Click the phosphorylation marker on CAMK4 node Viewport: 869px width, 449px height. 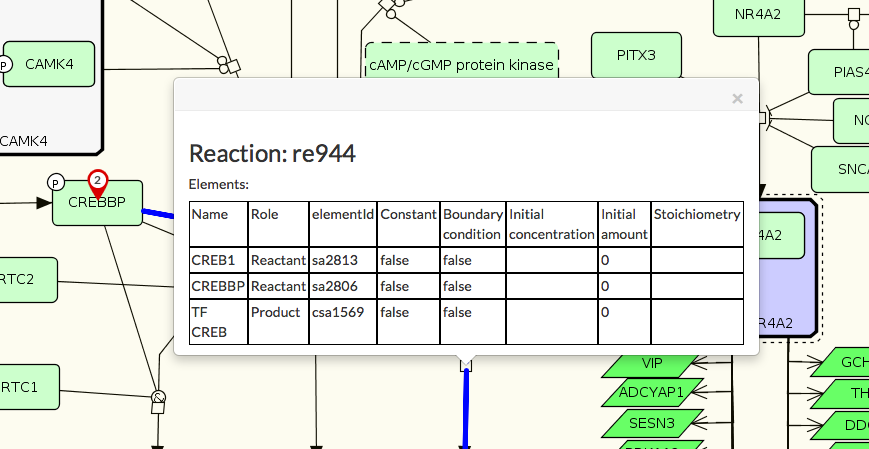point(4,65)
